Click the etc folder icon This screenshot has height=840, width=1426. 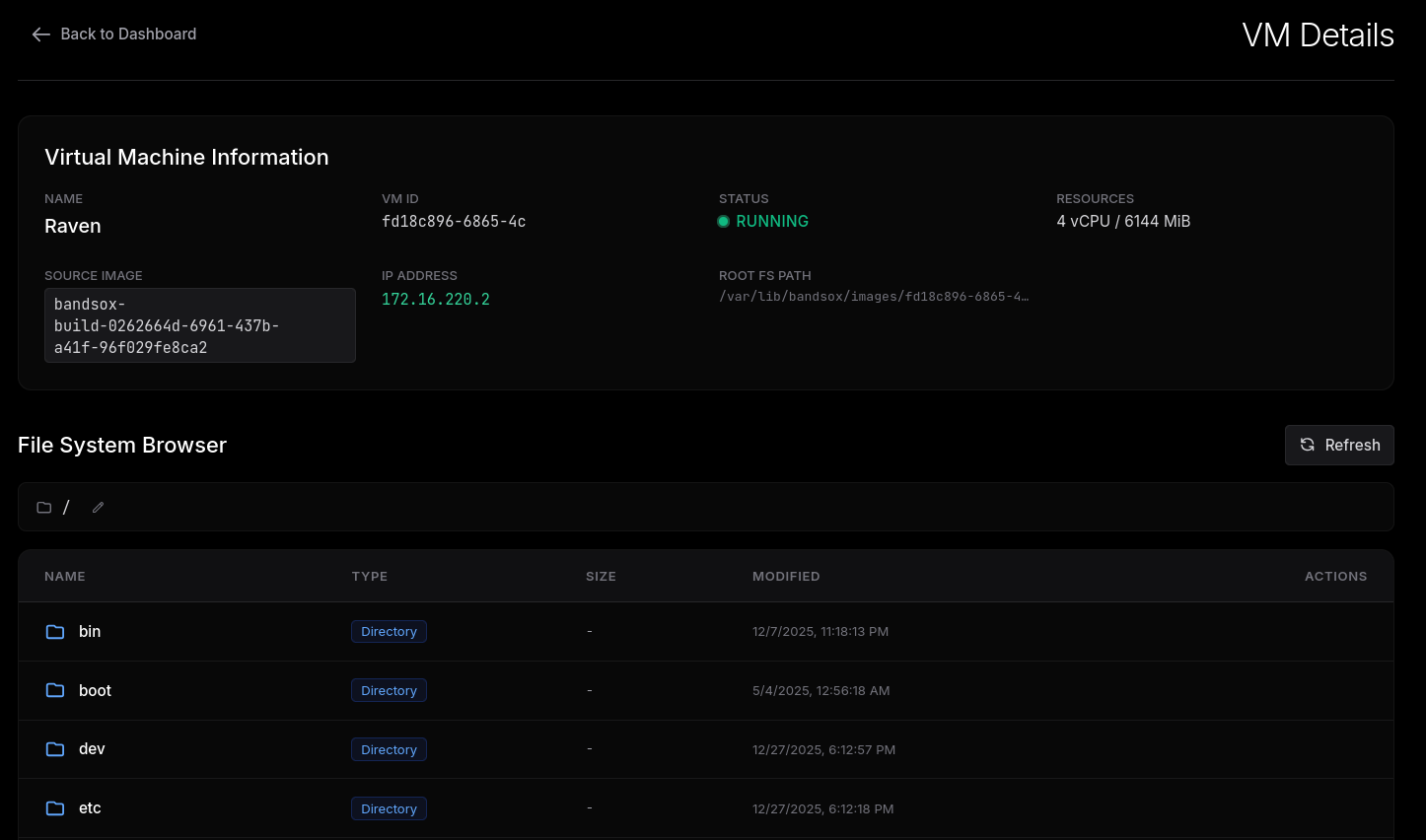click(x=55, y=808)
